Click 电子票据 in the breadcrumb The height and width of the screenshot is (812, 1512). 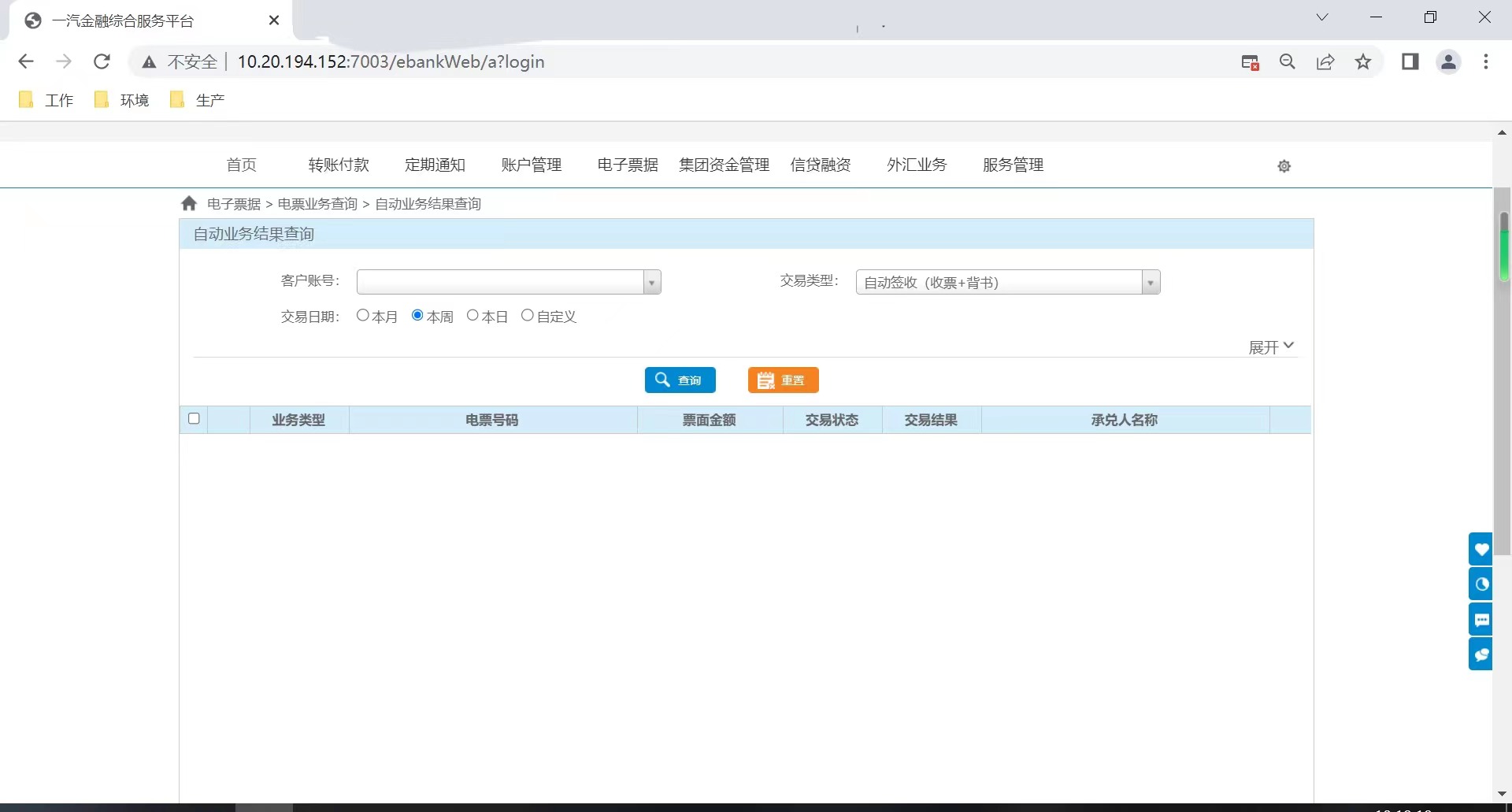234,204
